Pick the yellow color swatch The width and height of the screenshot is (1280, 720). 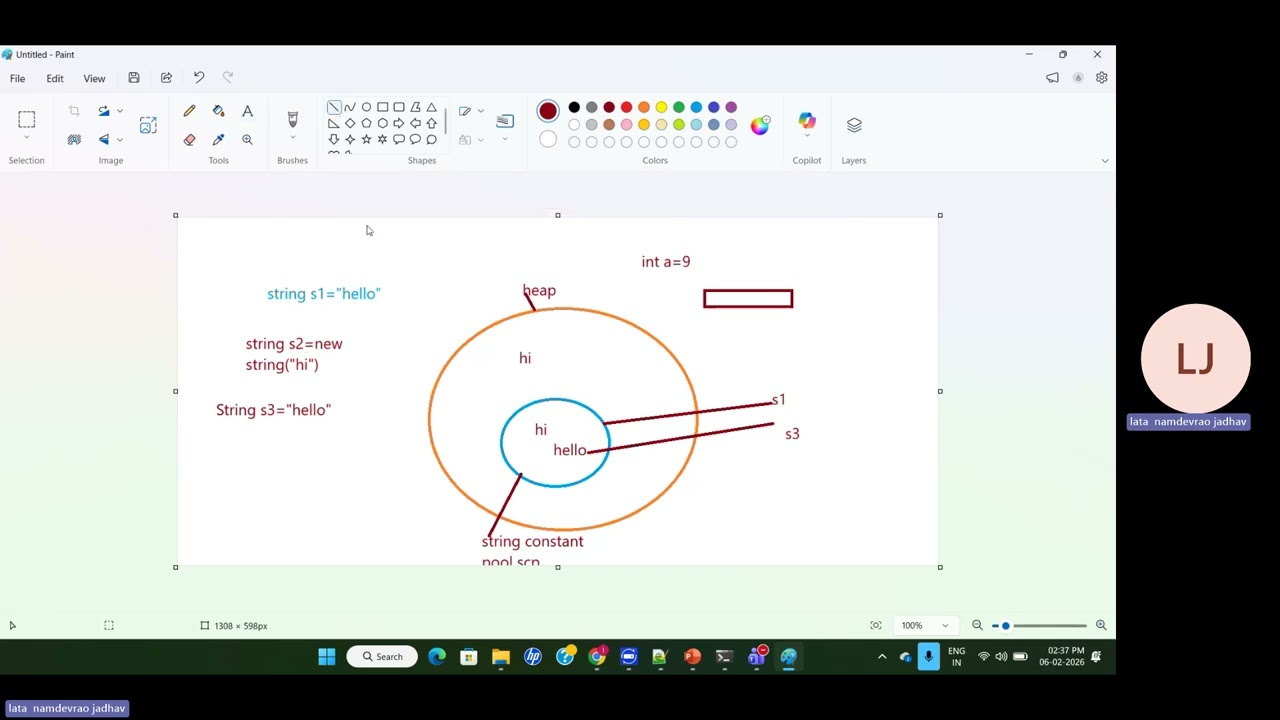661,107
